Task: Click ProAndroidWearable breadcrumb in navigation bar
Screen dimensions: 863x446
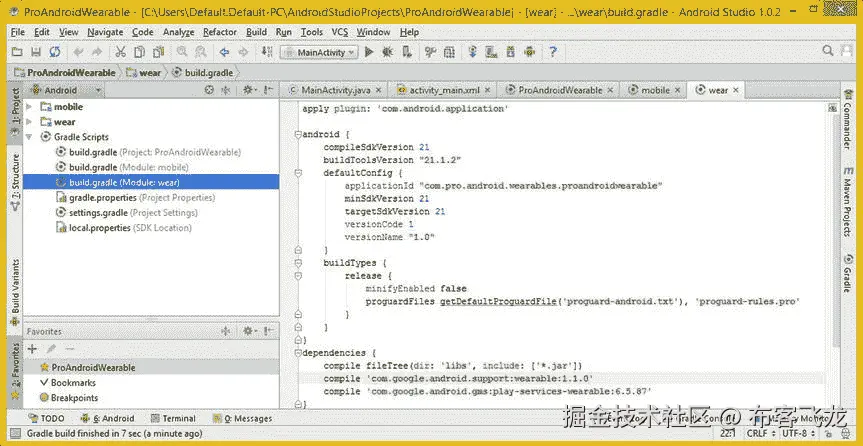Action: coord(65,73)
